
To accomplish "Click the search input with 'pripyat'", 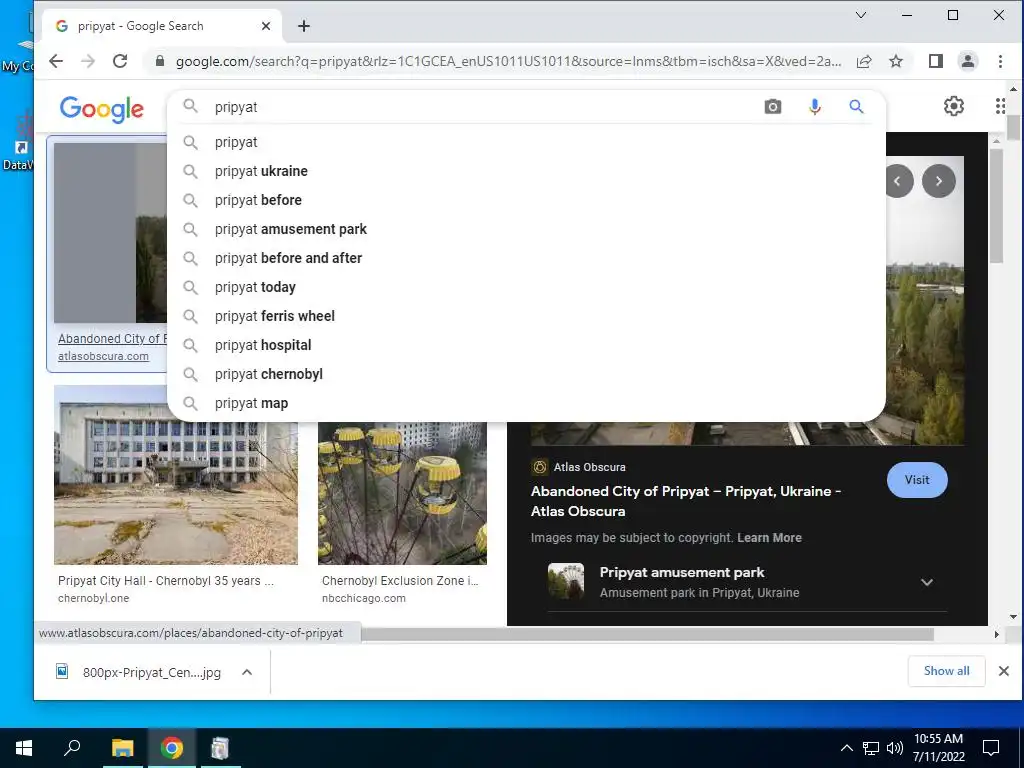I will (483, 107).
